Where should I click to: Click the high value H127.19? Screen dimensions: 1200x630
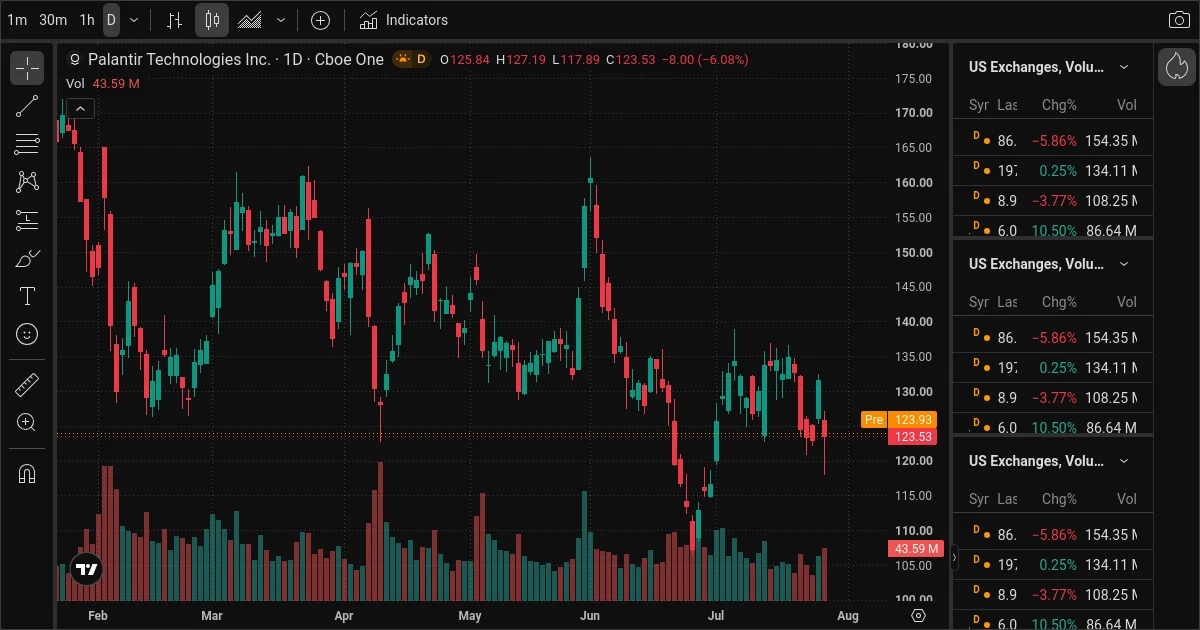click(521, 59)
